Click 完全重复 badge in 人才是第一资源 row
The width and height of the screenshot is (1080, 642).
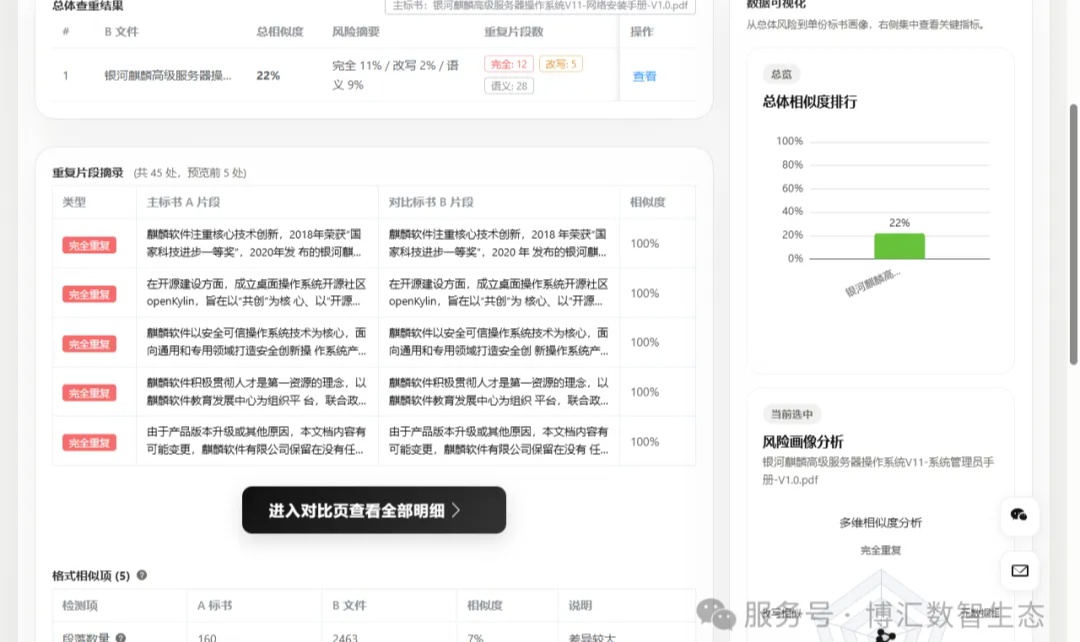[x=90, y=393]
